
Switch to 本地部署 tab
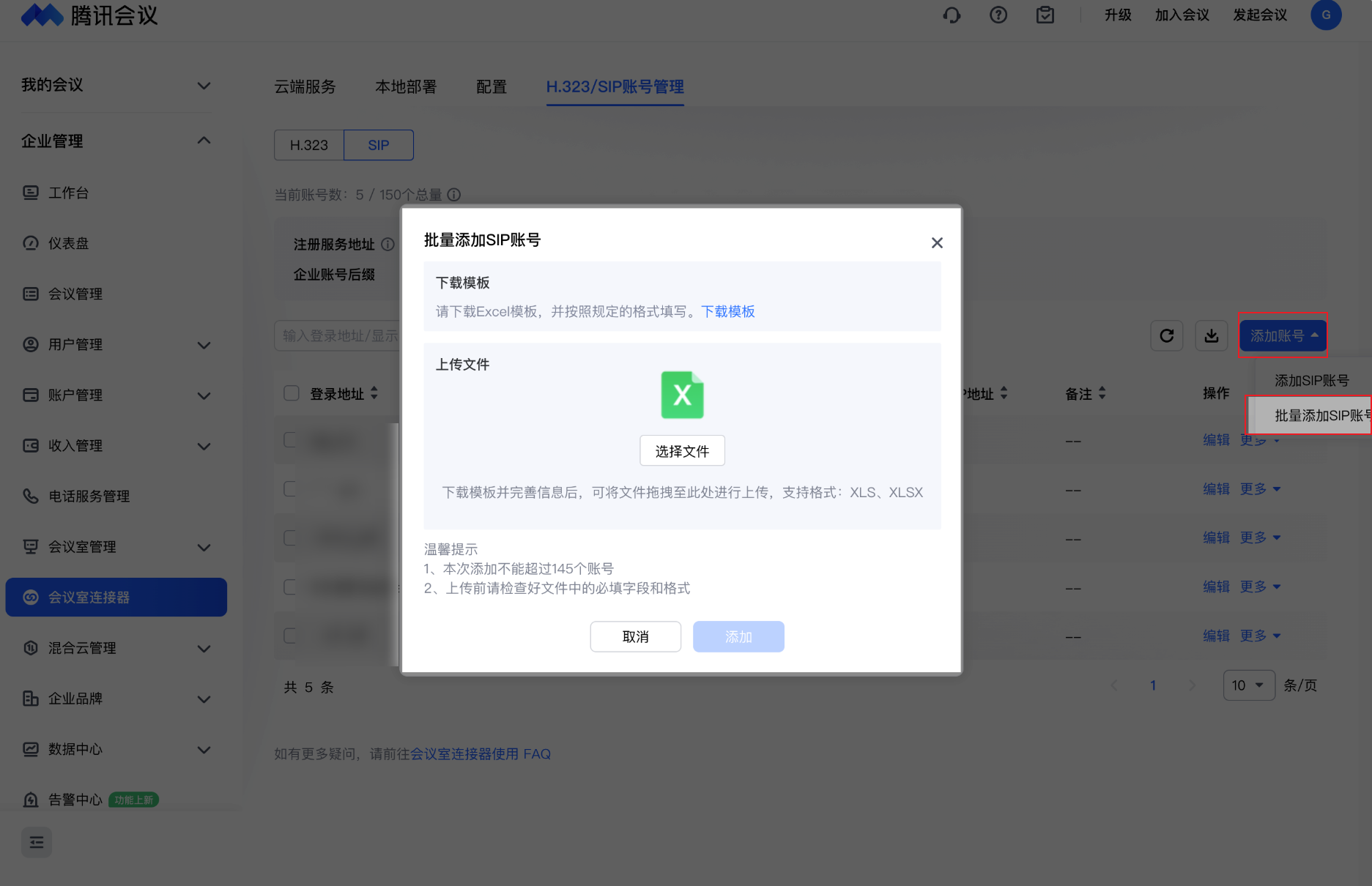(406, 86)
